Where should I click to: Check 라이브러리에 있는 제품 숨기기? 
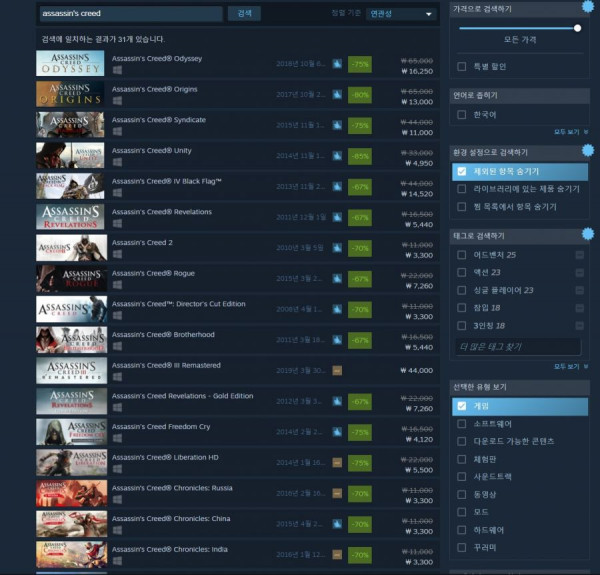point(462,189)
